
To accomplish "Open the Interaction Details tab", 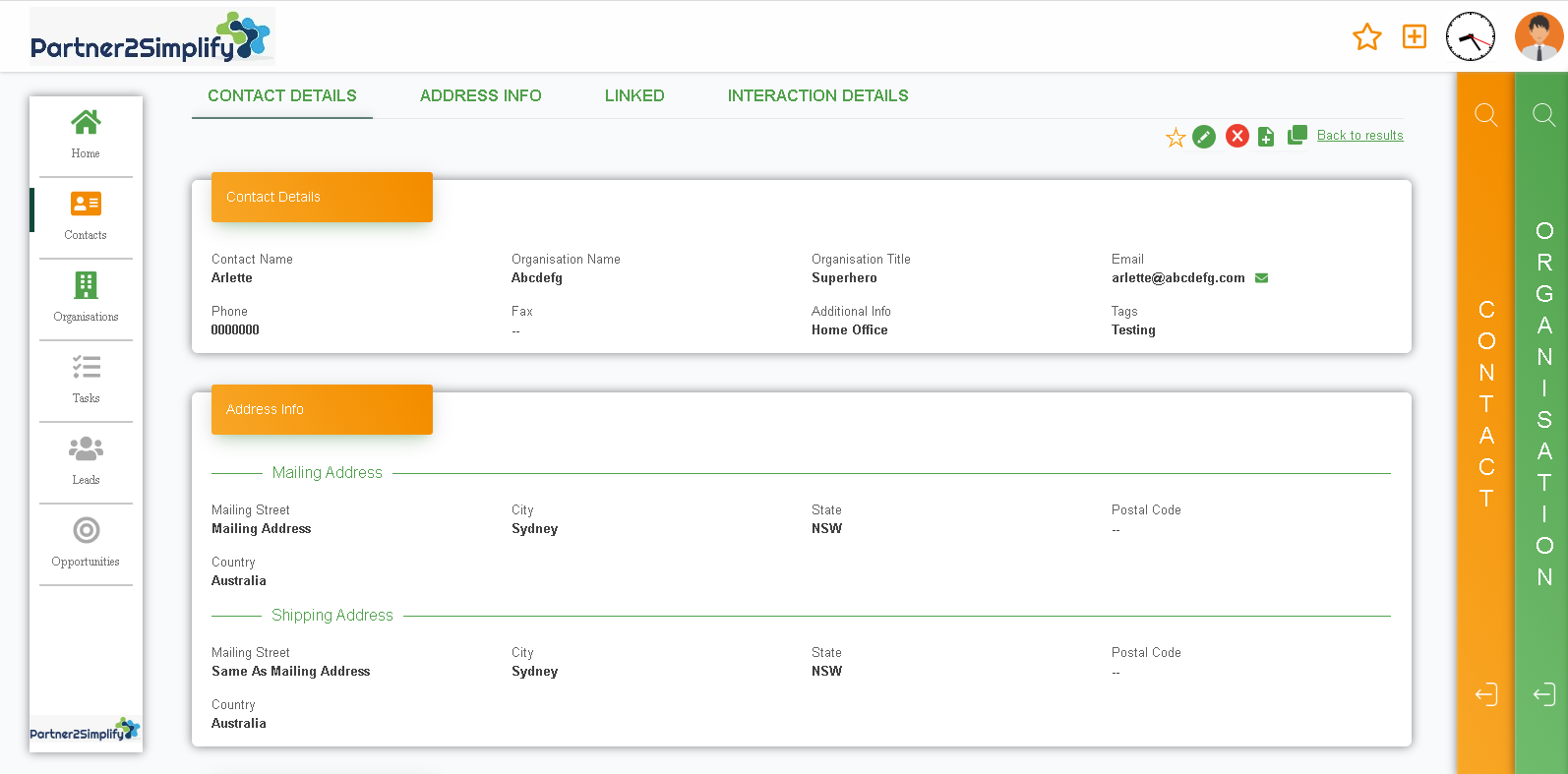I will coord(817,95).
